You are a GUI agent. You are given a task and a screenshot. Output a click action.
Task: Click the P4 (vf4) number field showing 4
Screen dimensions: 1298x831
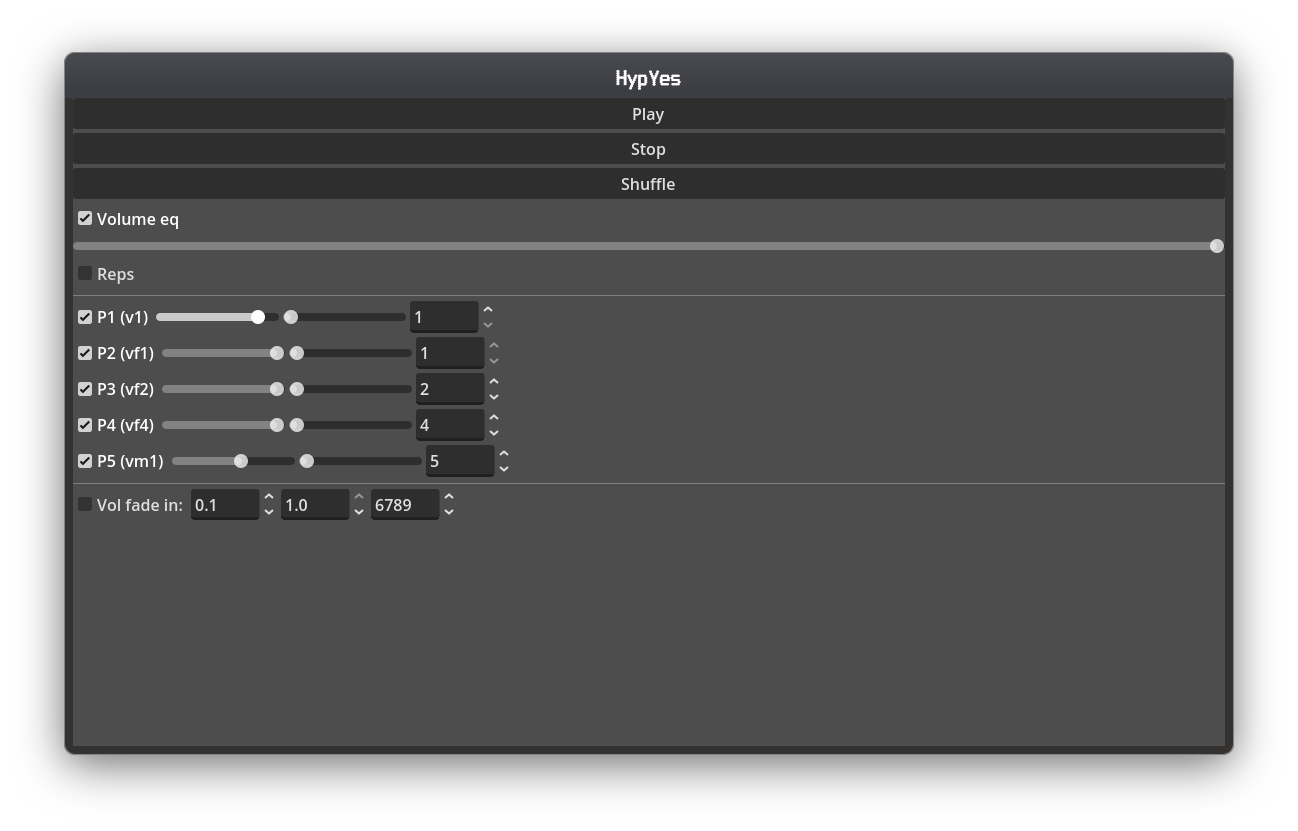[x=450, y=425]
